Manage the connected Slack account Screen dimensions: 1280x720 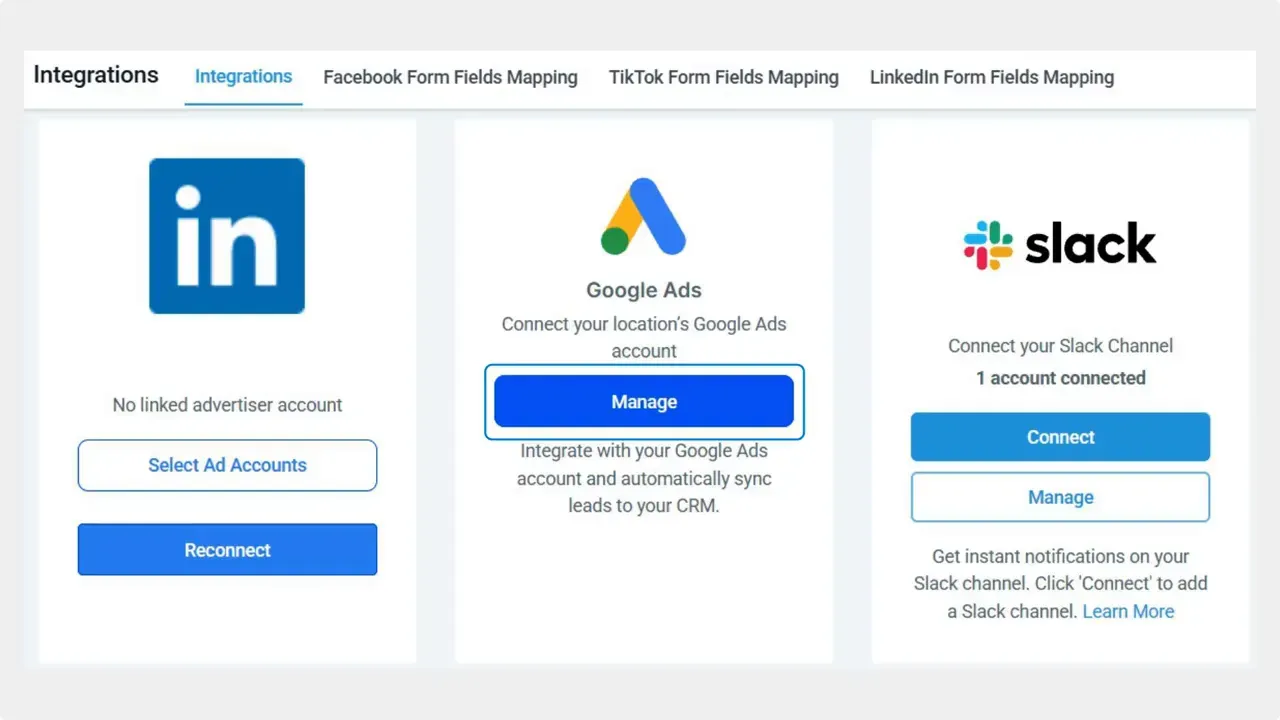click(1060, 497)
